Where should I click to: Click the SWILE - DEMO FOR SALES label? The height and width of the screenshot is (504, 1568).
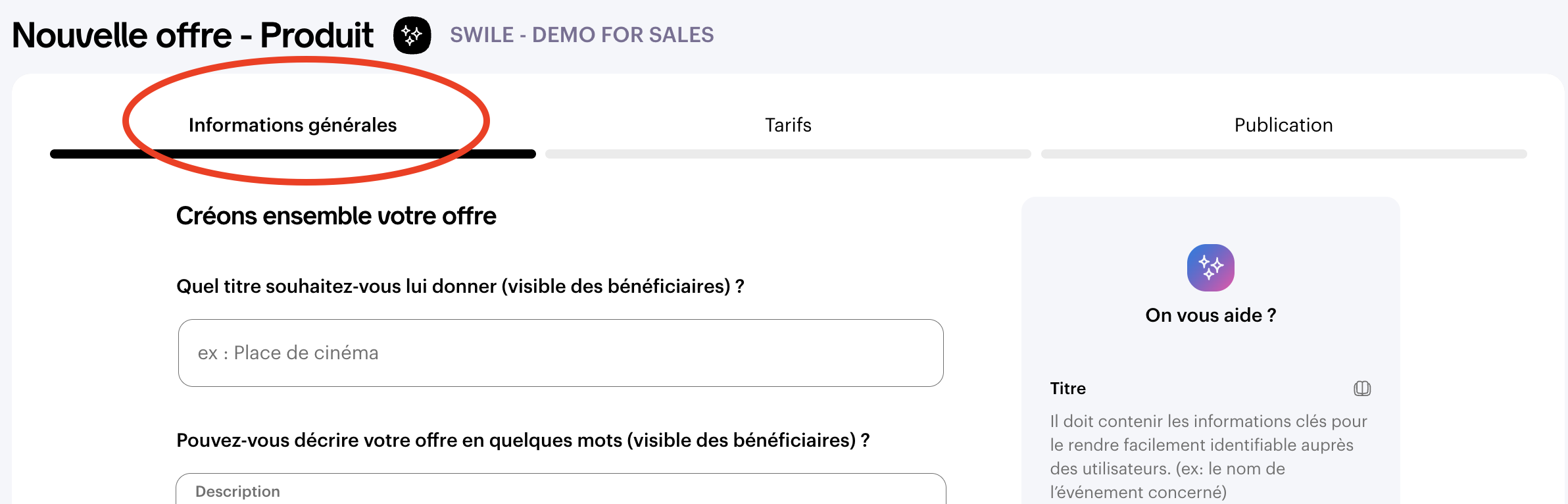pos(581,35)
